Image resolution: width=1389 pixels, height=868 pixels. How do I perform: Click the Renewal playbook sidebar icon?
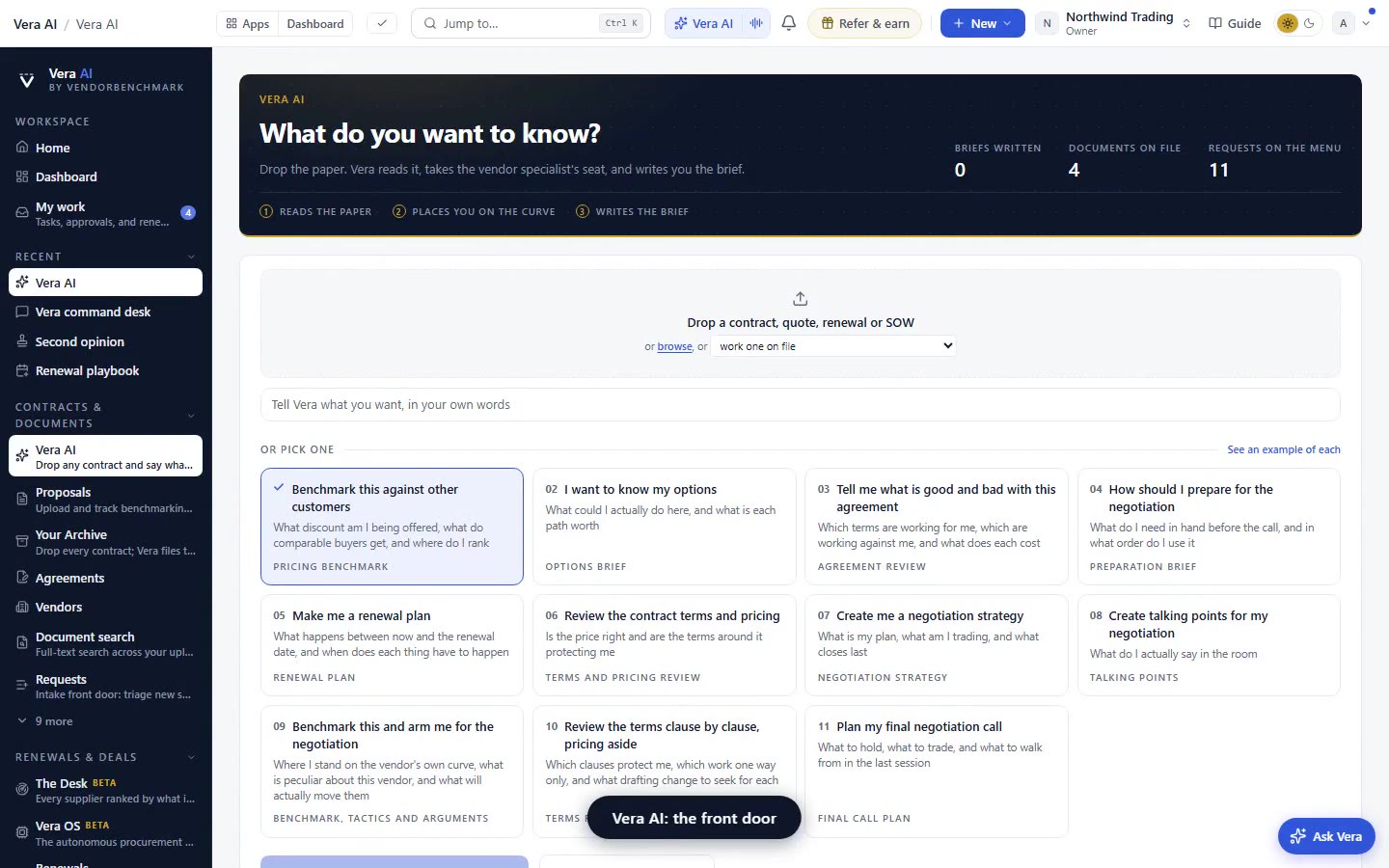point(22,370)
